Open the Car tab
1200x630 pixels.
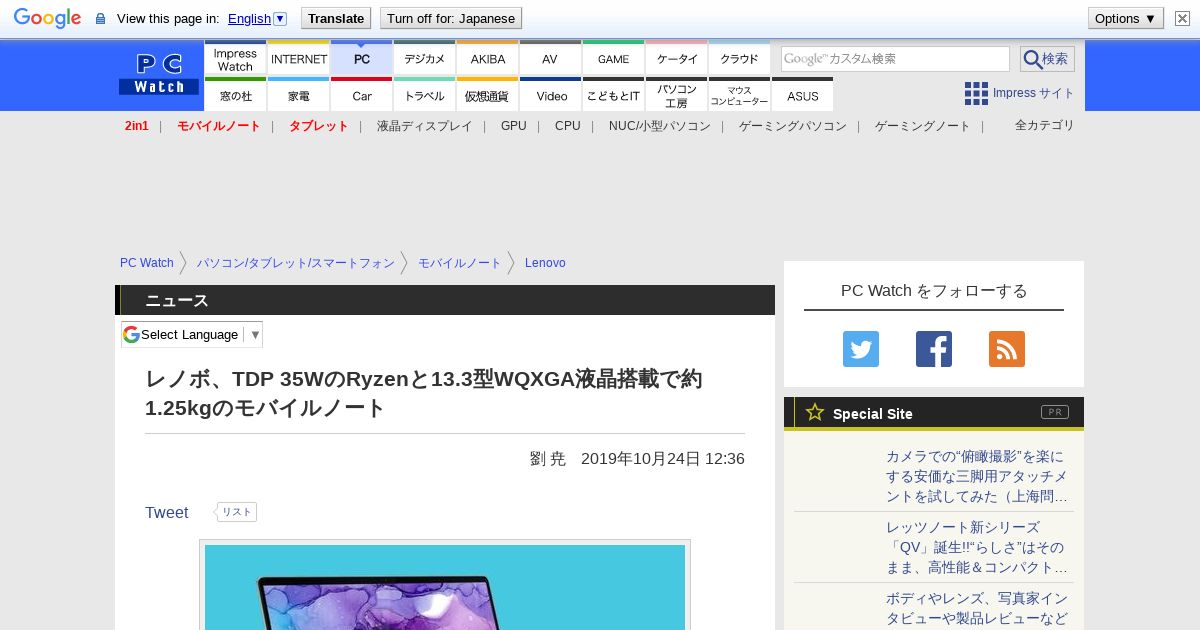click(361, 95)
